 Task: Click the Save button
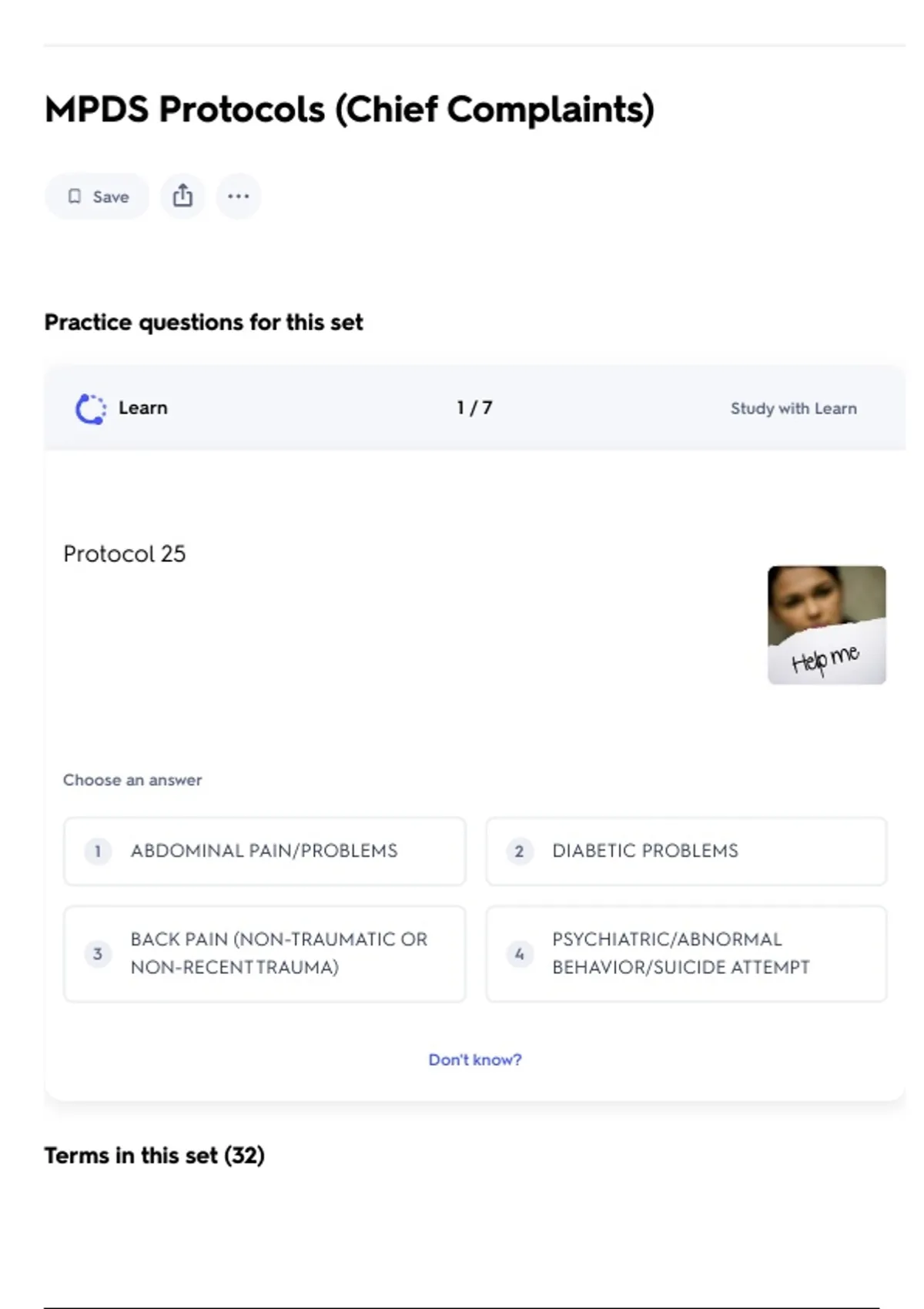(97, 196)
